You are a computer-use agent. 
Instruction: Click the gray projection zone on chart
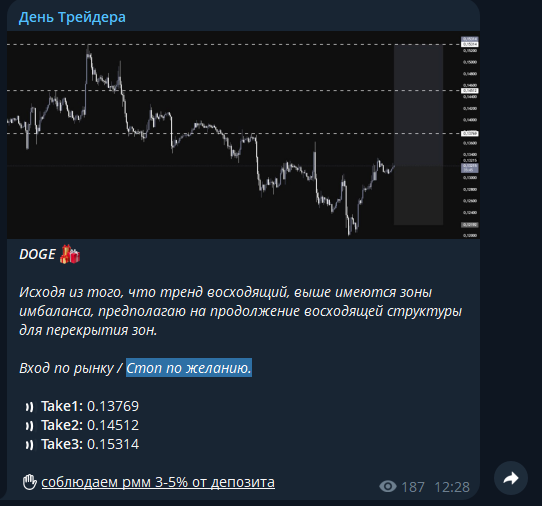click(418, 135)
